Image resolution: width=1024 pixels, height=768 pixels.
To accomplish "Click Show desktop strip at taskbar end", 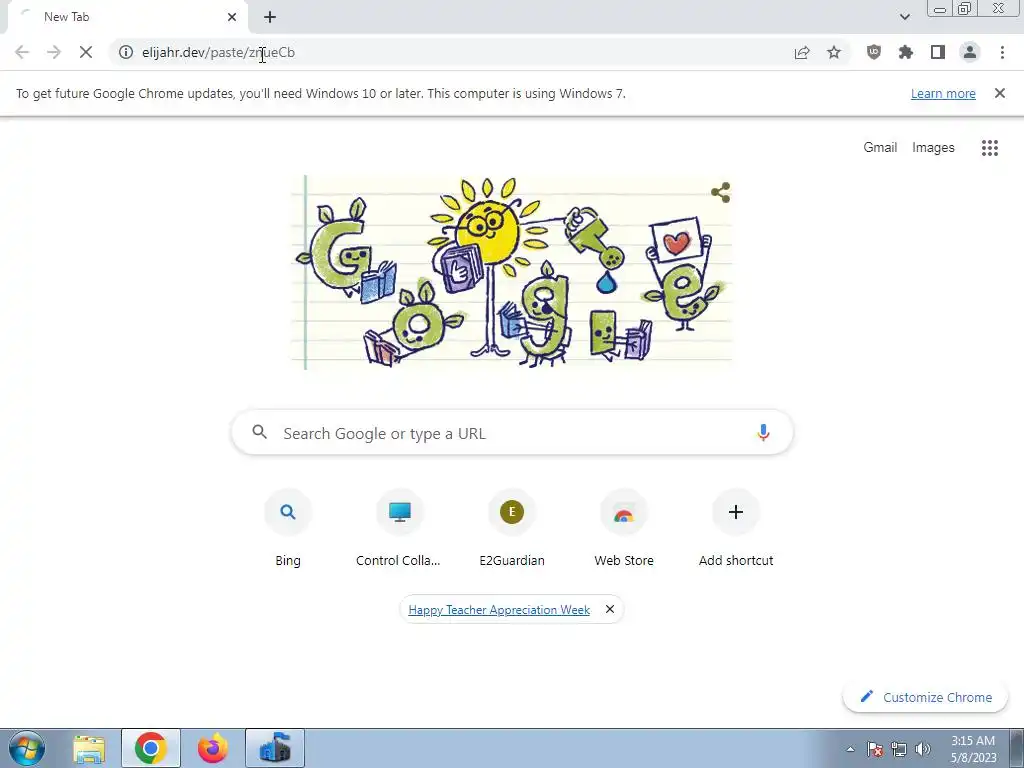I will coord(1017,748).
